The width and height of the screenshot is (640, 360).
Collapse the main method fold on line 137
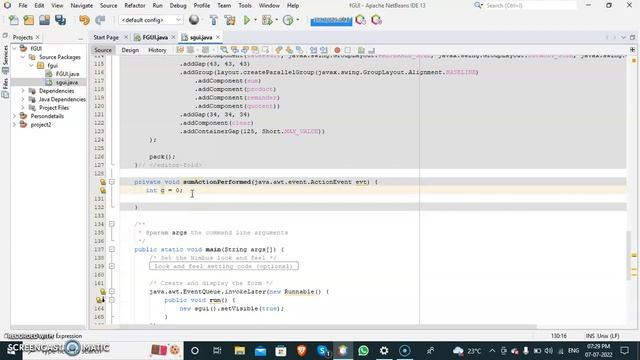(112, 249)
